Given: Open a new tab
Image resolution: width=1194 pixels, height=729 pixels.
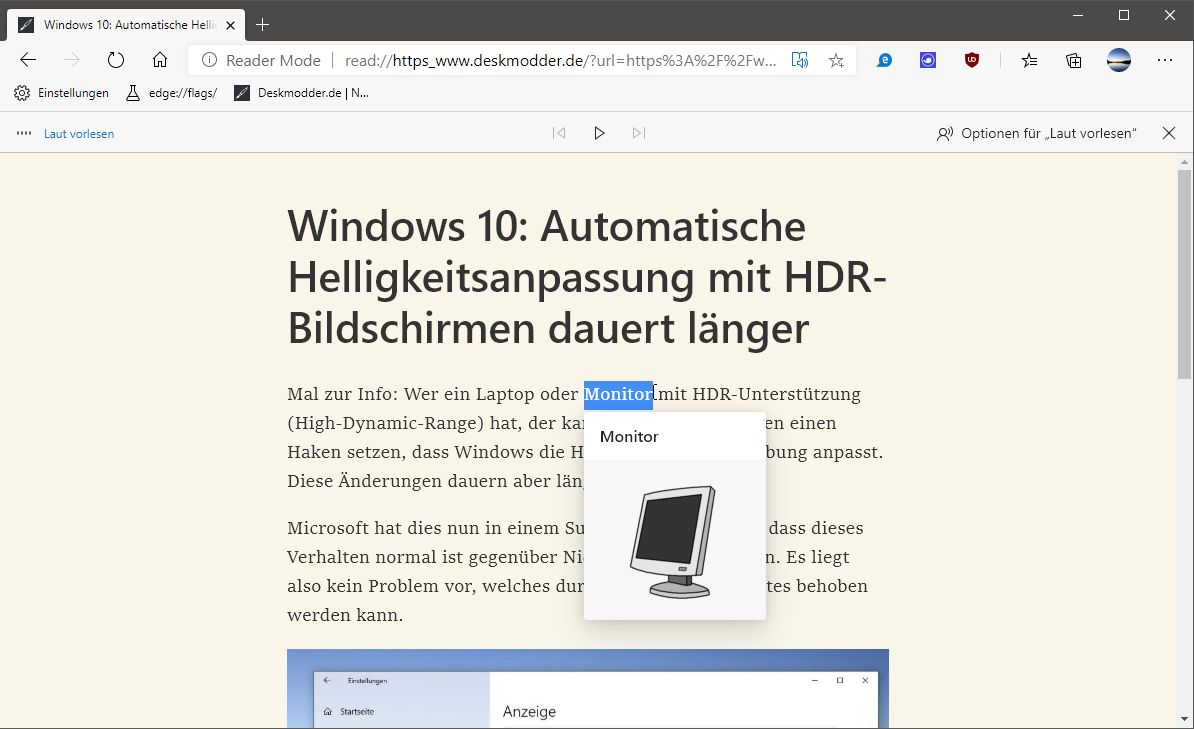Looking at the screenshot, I should coord(262,24).
